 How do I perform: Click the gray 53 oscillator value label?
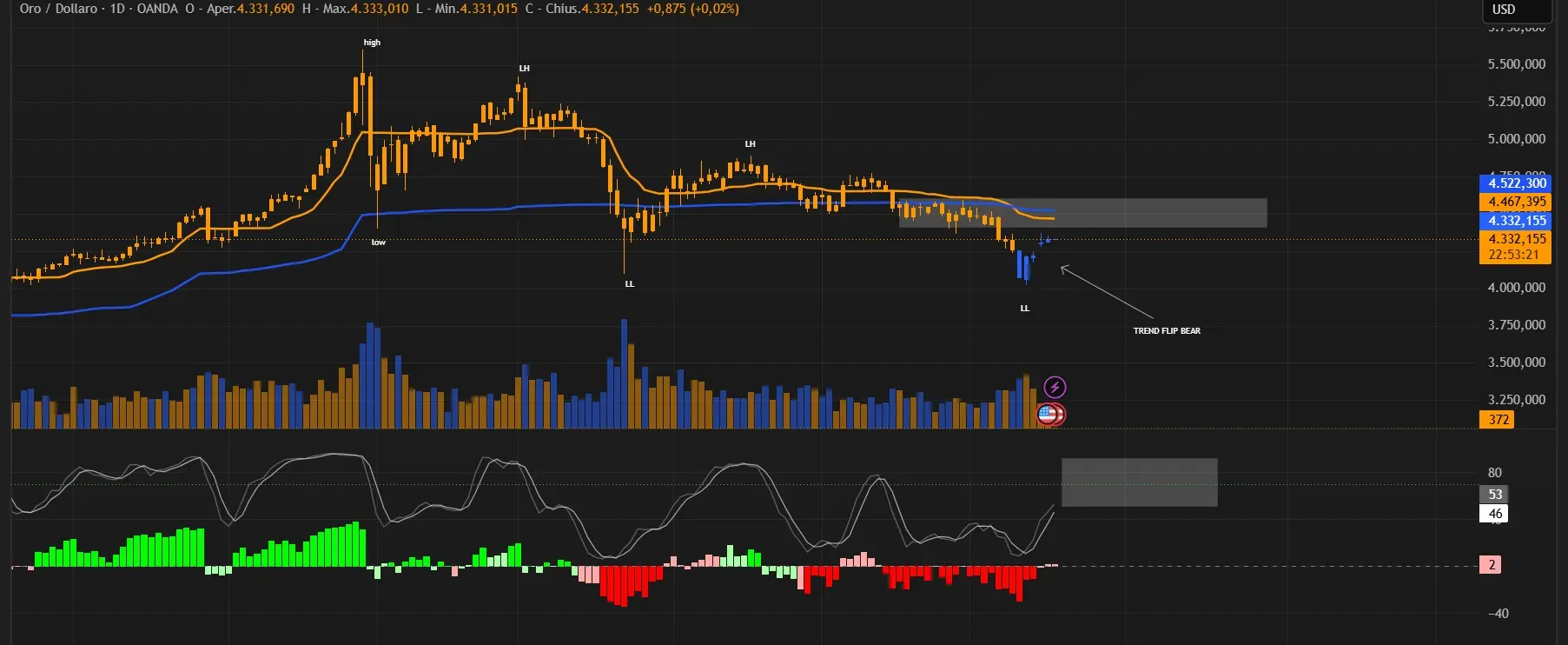[x=1494, y=494]
